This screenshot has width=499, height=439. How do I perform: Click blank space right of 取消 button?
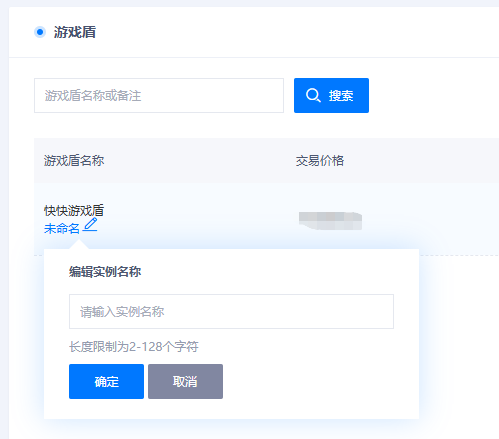click(x=320, y=381)
